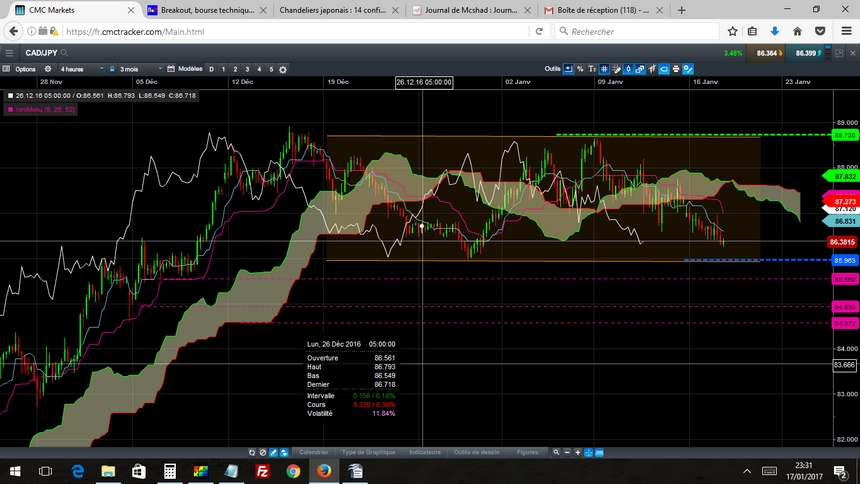This screenshot has width=860, height=484.
Task: Click the 86.399 buy price button
Action: [805, 52]
